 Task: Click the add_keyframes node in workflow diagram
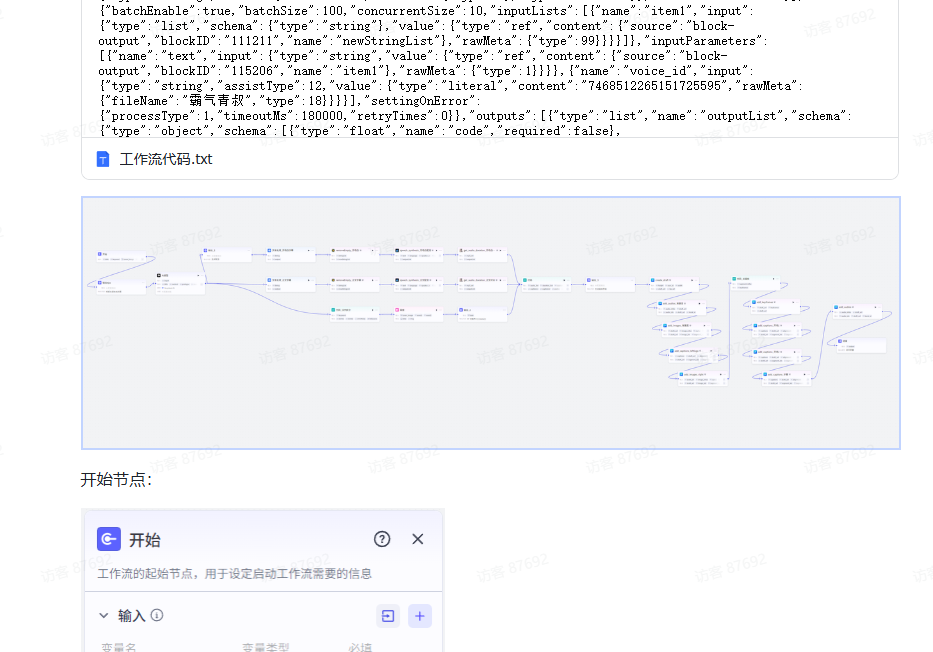(x=774, y=306)
